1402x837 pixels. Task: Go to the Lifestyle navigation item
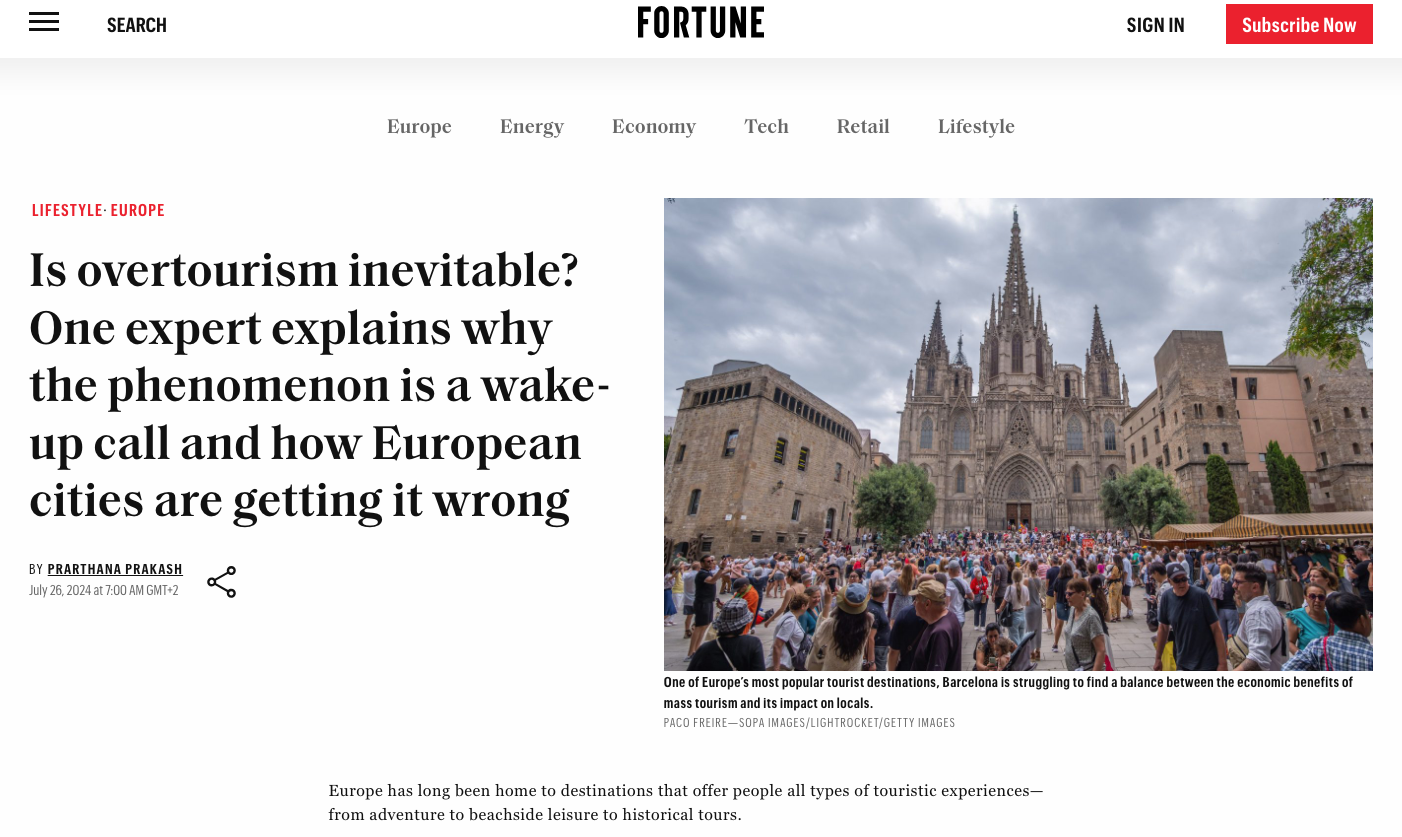point(976,127)
